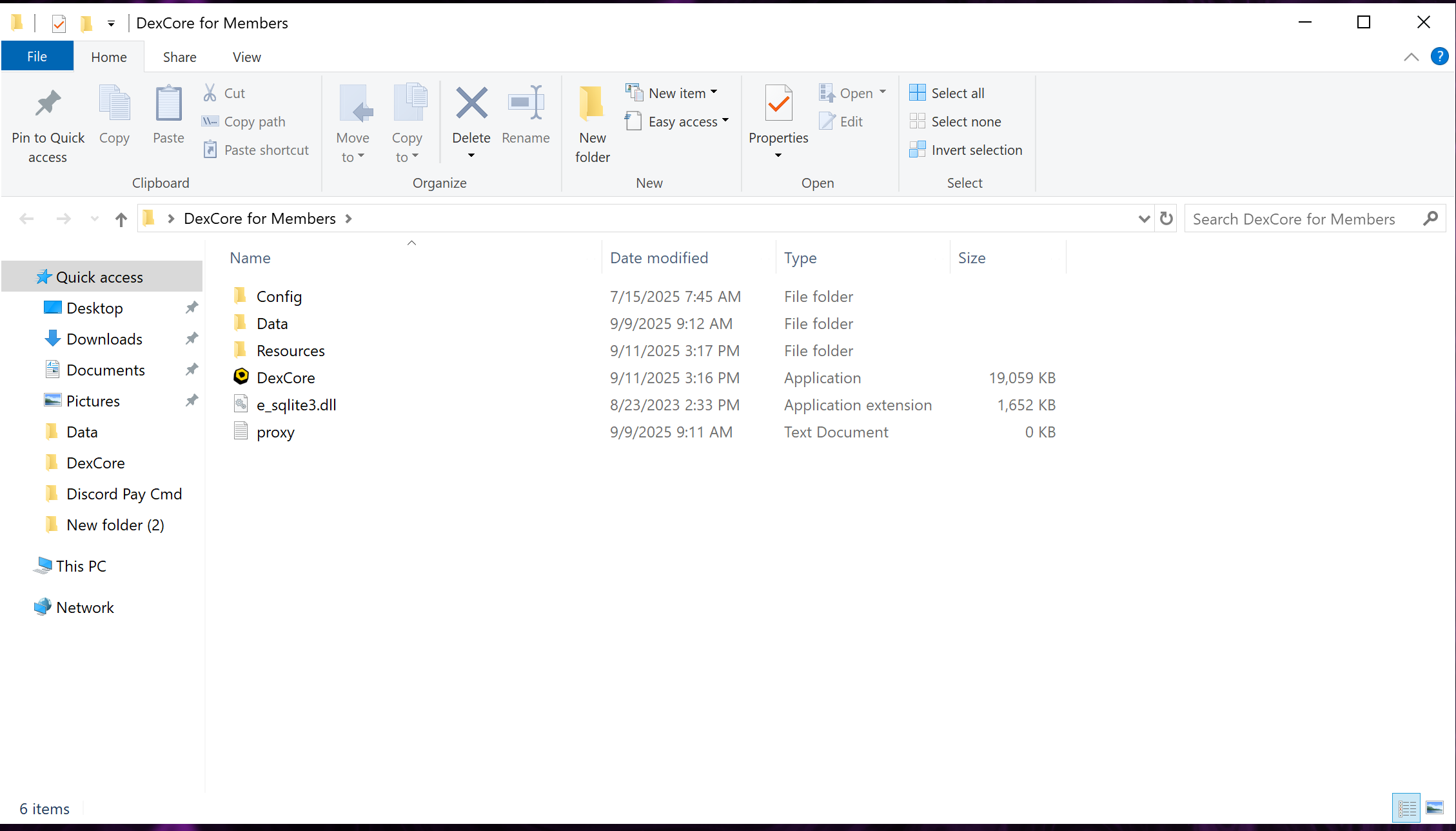Go up one level with the up arrow
Viewport: 1456px width, 831px height.
coord(121,219)
